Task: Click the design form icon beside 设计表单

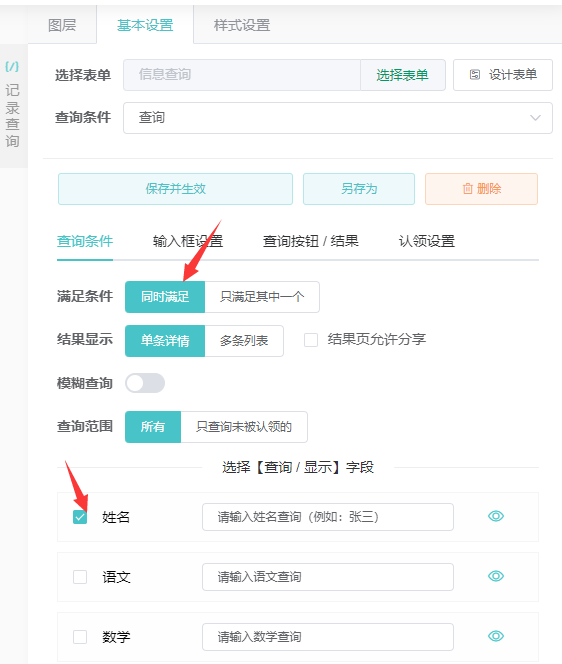Action: pos(475,75)
